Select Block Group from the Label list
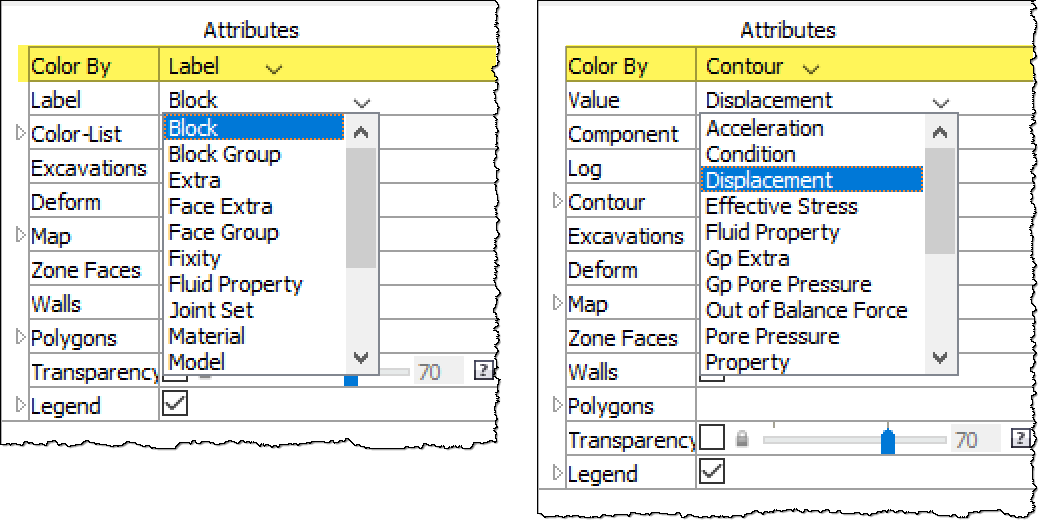 (225, 154)
